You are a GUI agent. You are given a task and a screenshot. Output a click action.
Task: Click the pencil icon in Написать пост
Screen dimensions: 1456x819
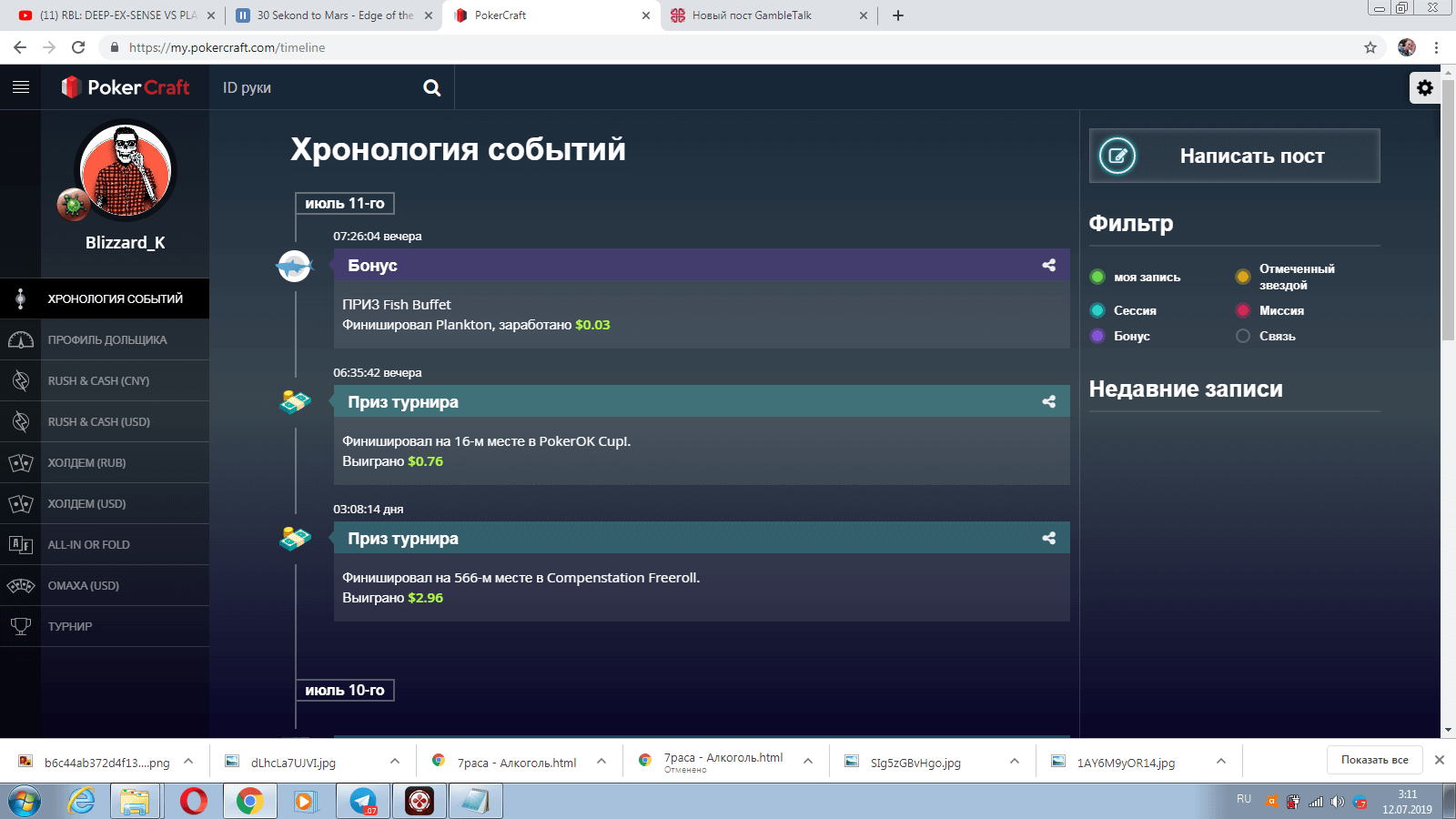pos(1117,156)
